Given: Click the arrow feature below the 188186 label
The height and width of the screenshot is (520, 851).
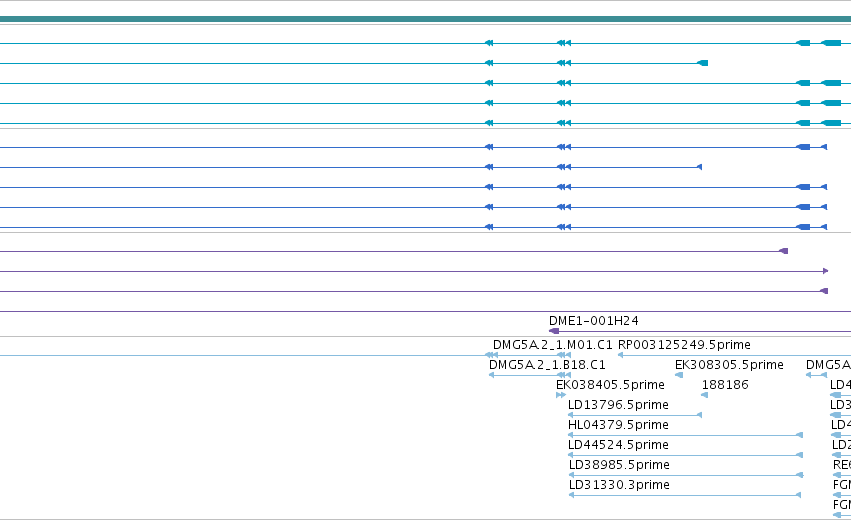Looking at the screenshot, I should pos(704,395).
